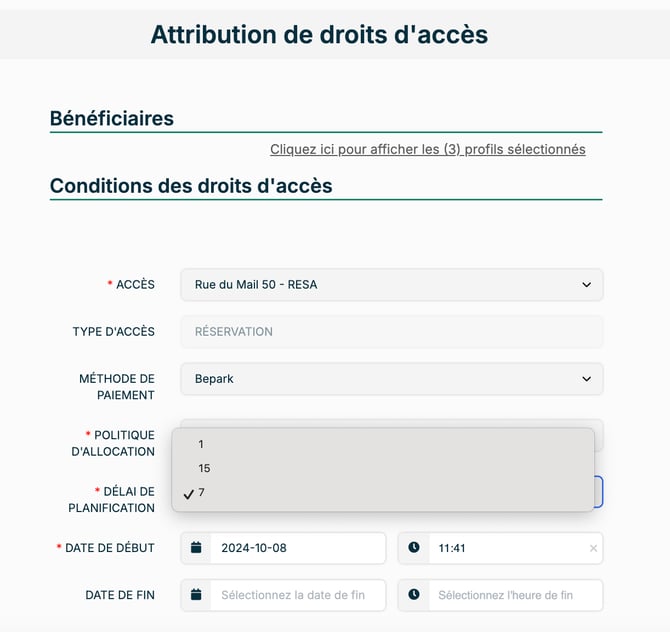Click the Bénéficiaires section heading

[112, 118]
